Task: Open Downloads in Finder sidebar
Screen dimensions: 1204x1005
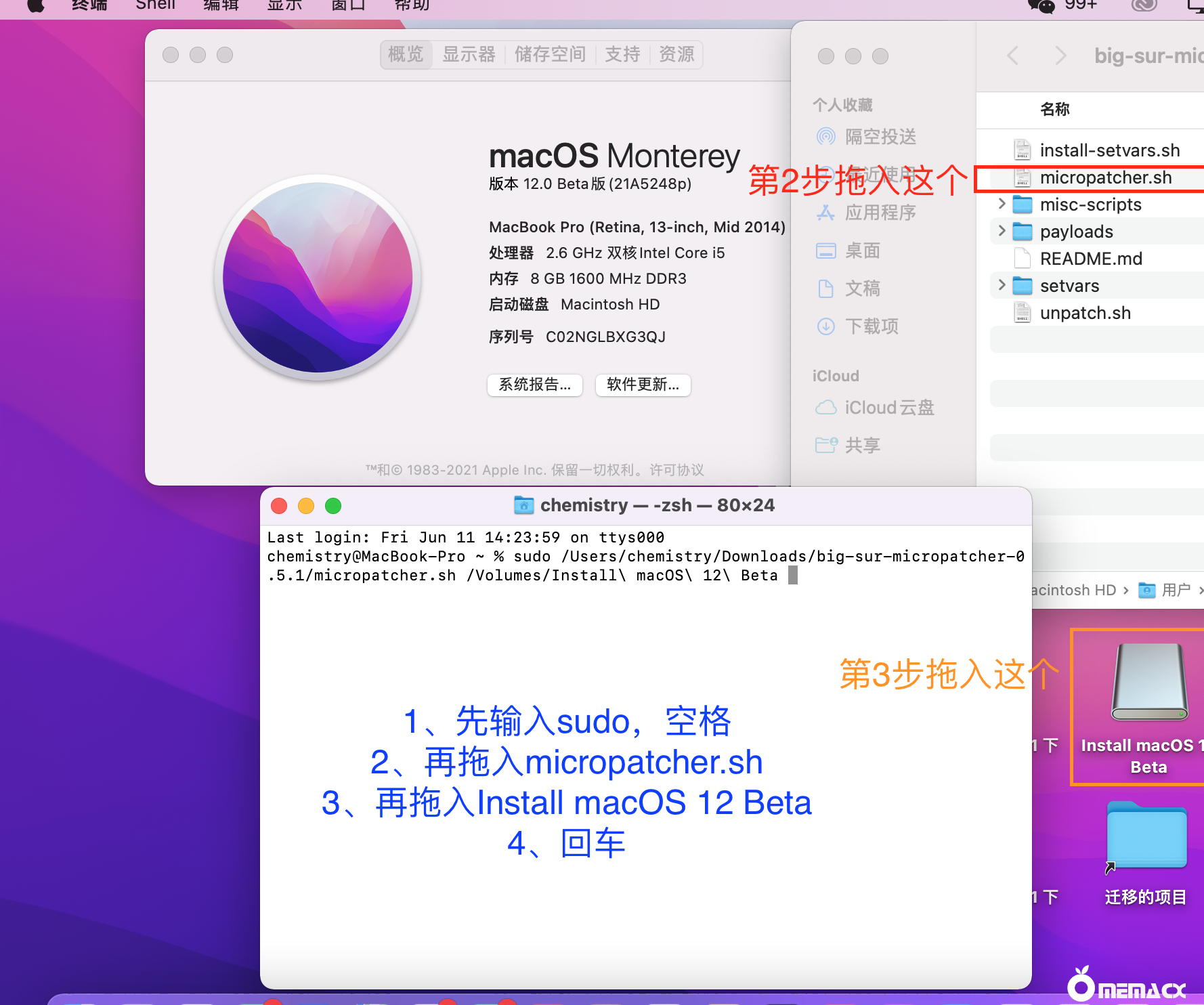Action: 871,326
